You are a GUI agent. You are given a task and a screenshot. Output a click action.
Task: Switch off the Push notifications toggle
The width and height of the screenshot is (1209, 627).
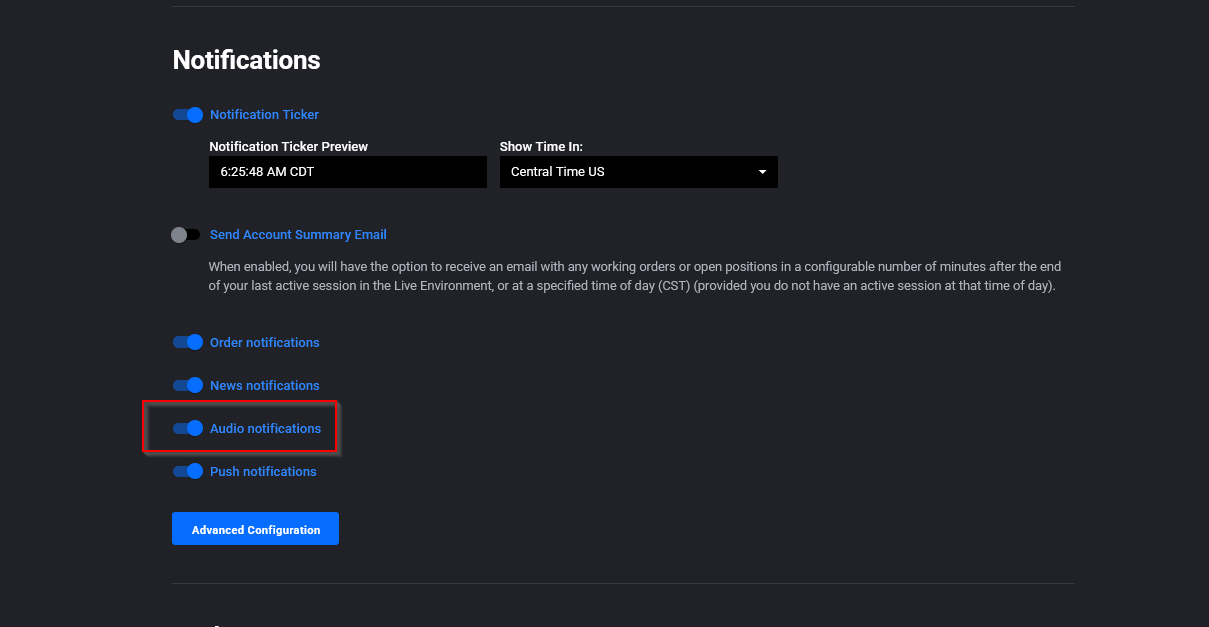(x=187, y=471)
